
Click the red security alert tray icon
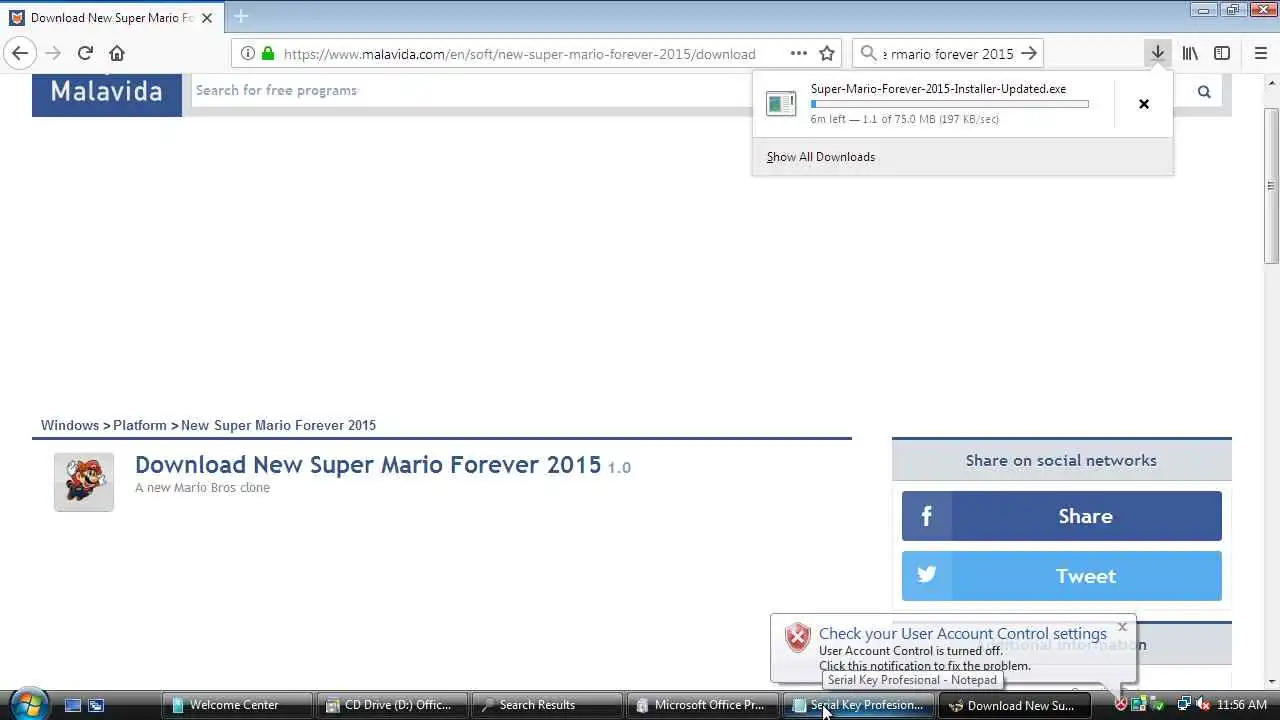point(1121,705)
